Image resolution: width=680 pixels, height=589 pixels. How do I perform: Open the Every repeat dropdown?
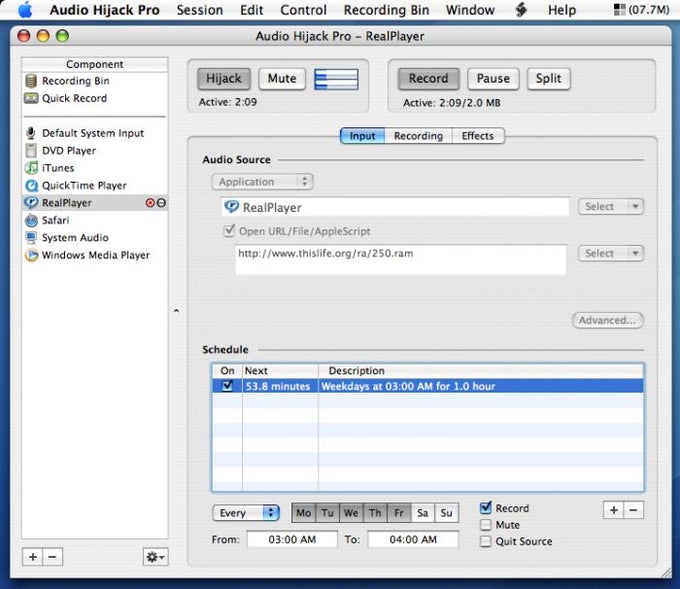click(246, 513)
